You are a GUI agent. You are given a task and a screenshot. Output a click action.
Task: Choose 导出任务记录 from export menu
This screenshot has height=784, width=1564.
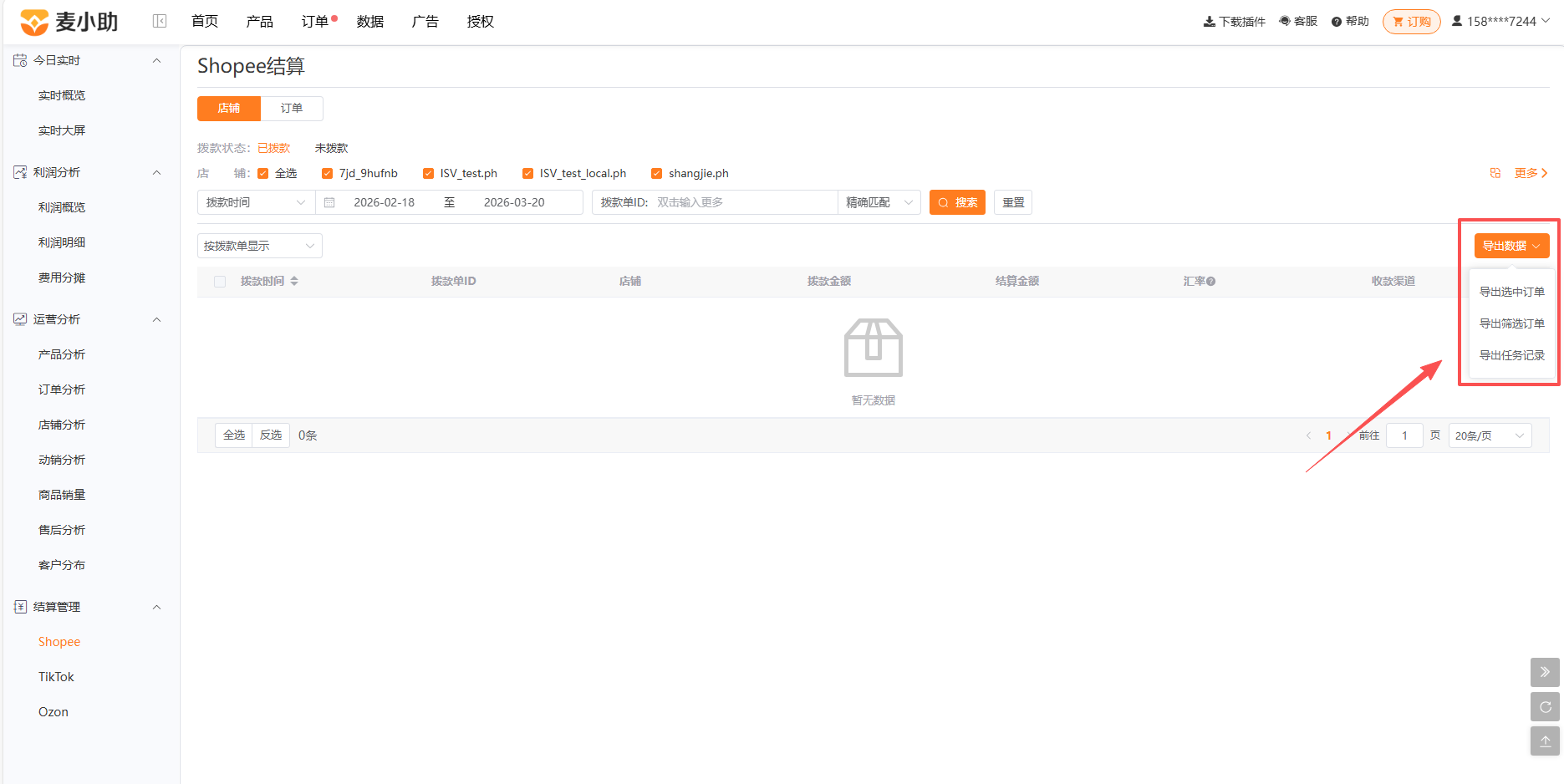click(1511, 355)
